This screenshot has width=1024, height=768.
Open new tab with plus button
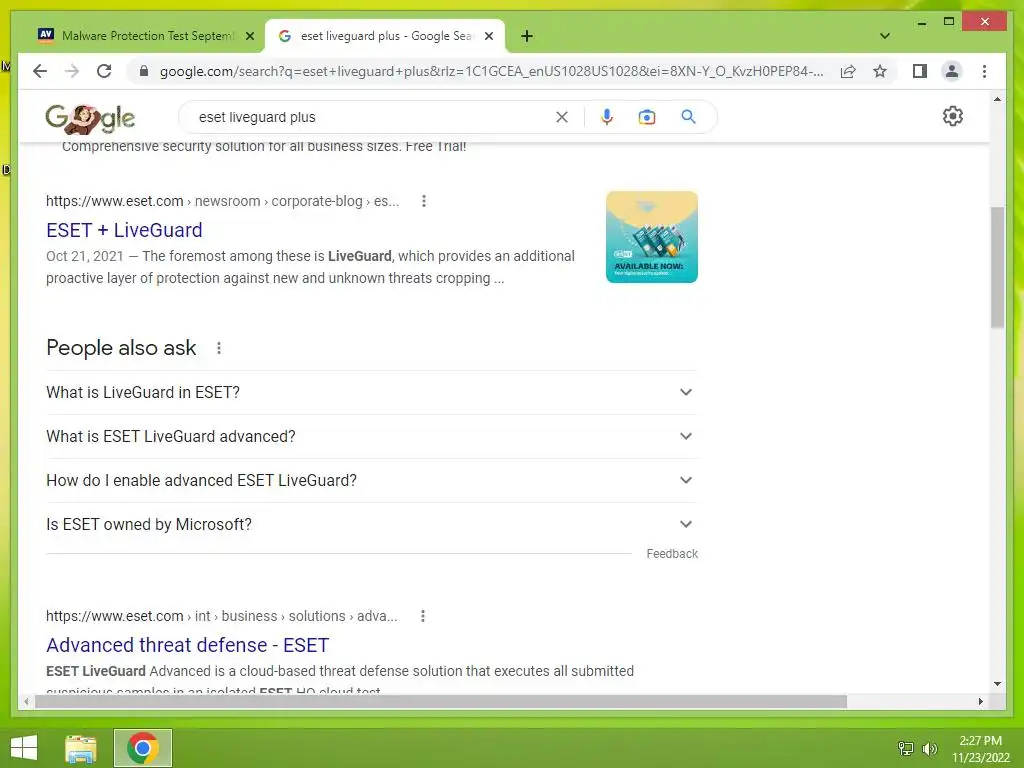pos(527,36)
